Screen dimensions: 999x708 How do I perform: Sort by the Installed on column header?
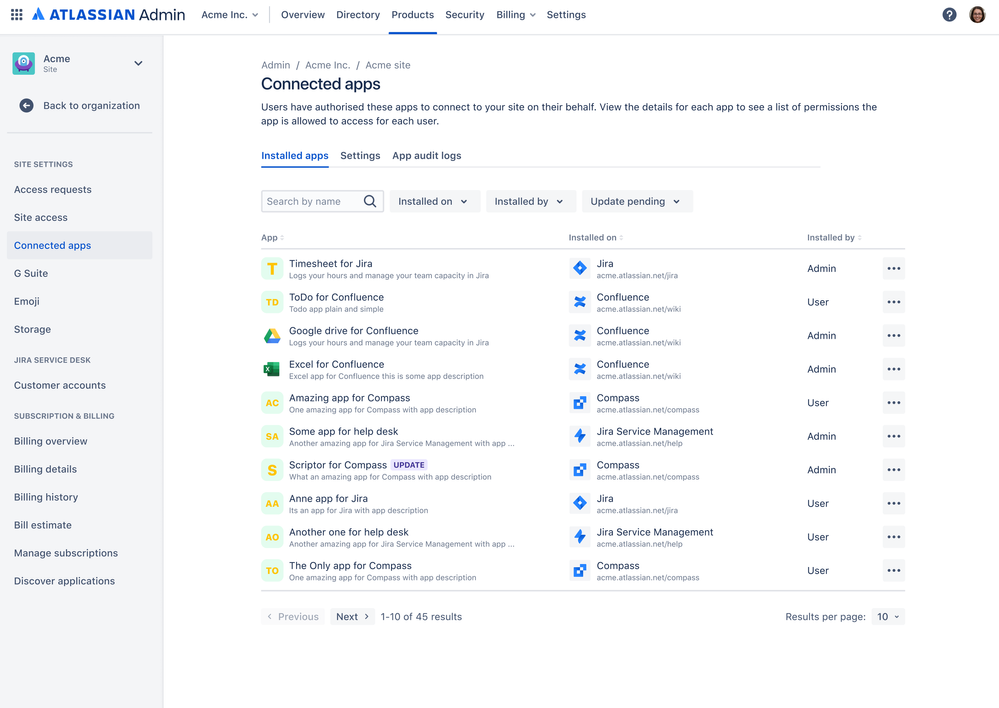click(596, 238)
